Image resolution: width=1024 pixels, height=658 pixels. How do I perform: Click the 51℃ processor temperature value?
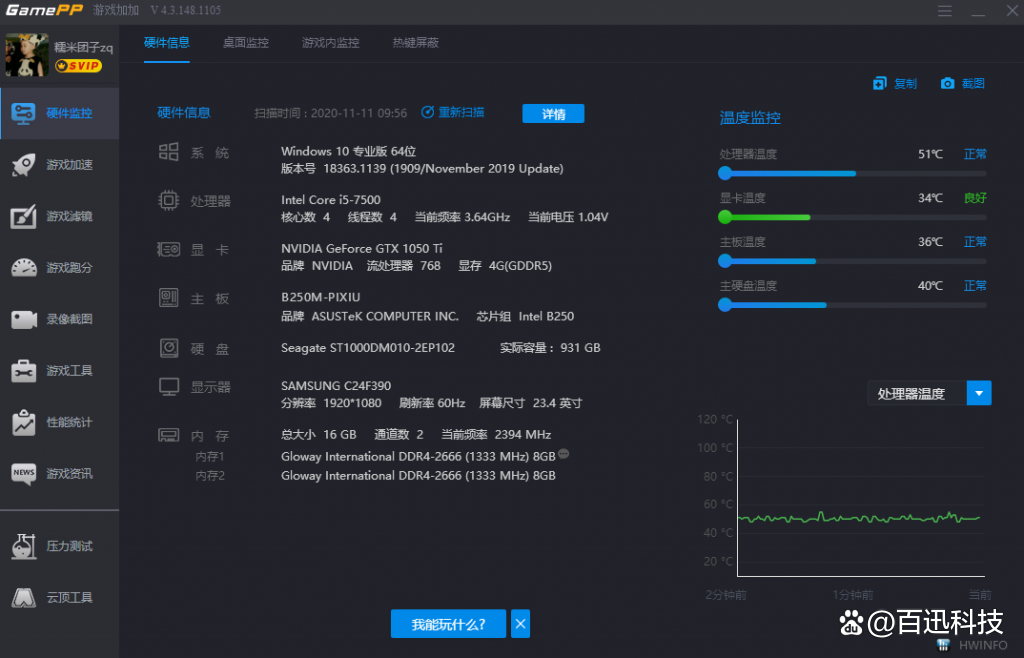pos(930,154)
